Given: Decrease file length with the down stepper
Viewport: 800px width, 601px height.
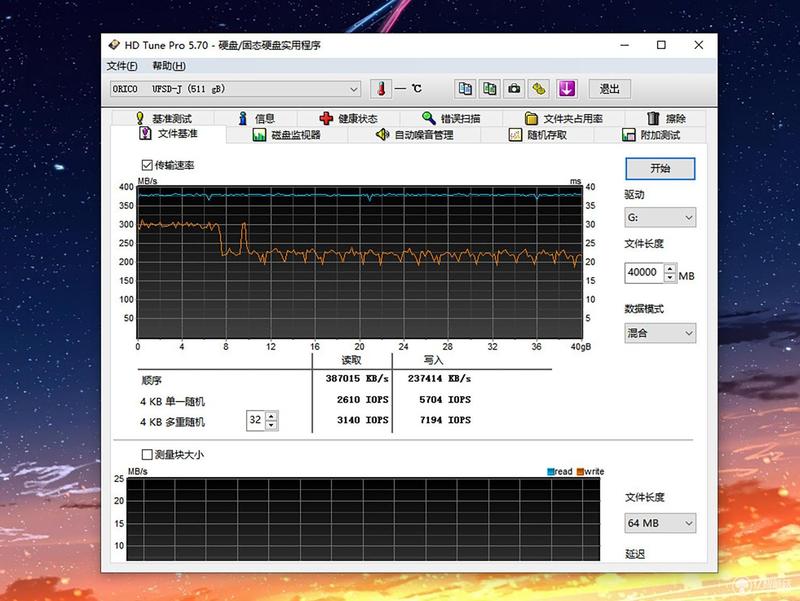Looking at the screenshot, I should click(x=670, y=278).
